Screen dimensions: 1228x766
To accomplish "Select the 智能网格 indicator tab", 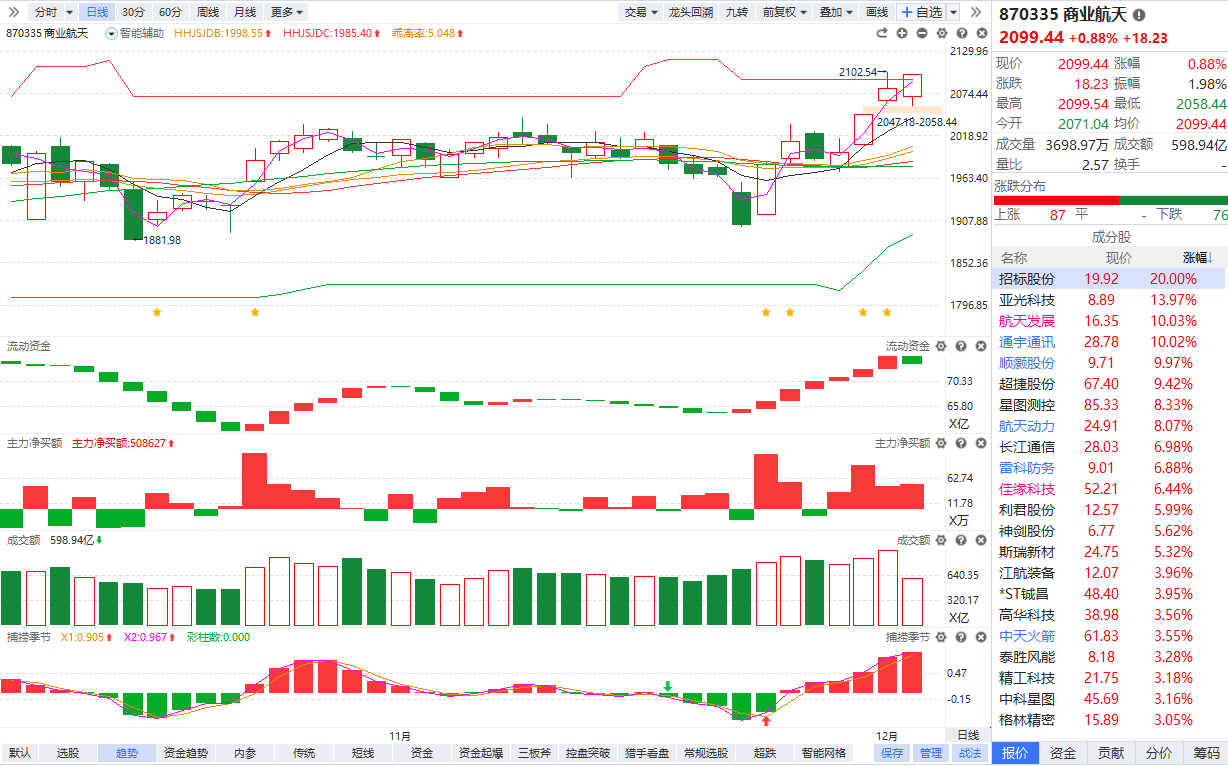I will [x=824, y=753].
